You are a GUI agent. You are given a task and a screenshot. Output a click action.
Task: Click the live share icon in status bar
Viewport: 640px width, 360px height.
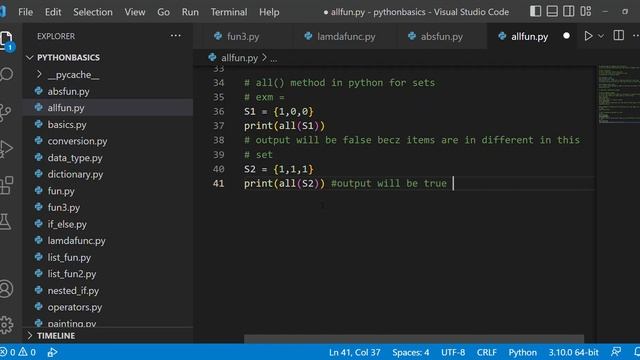coord(52,352)
